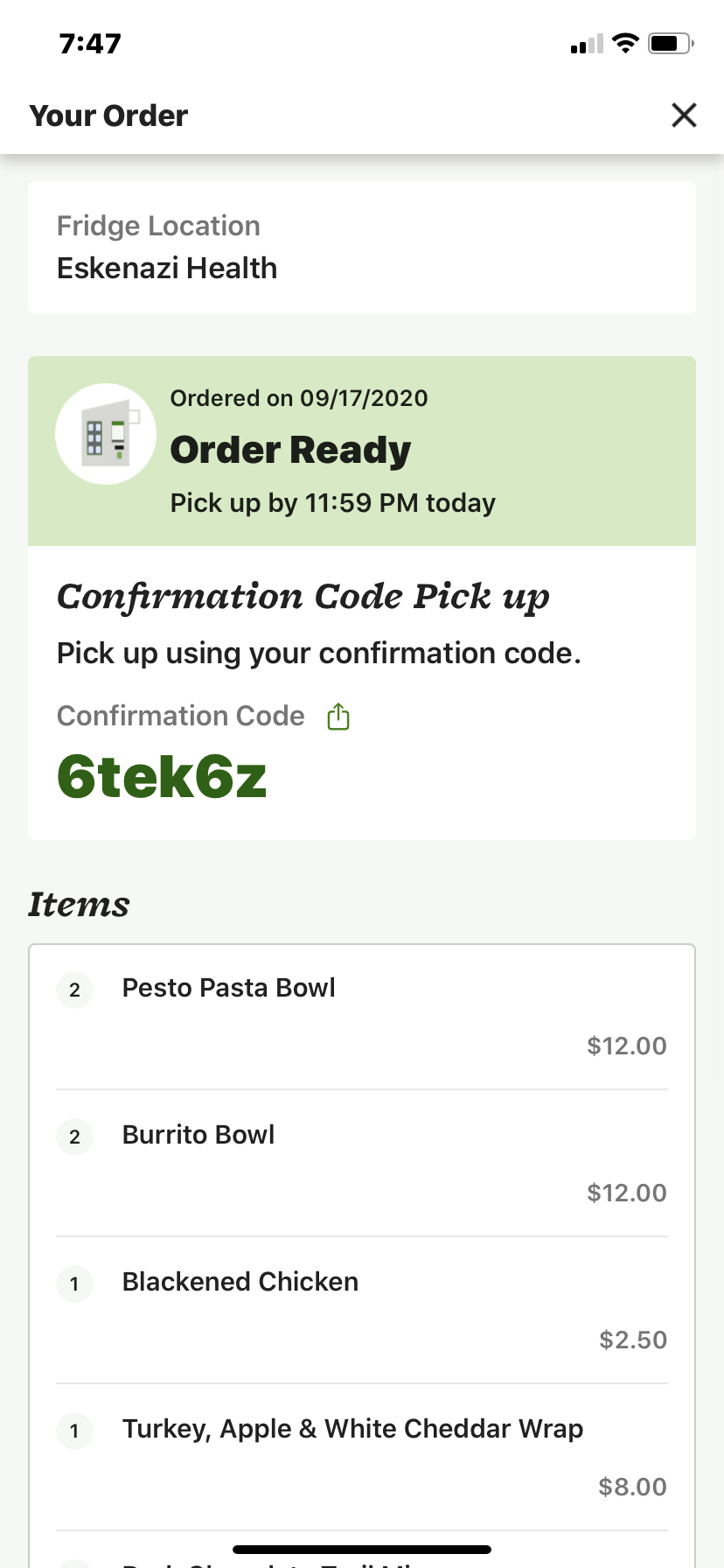Screen dimensions: 724x1568
Task: Tap the Order Ready status heading
Action: pyautogui.click(x=290, y=450)
